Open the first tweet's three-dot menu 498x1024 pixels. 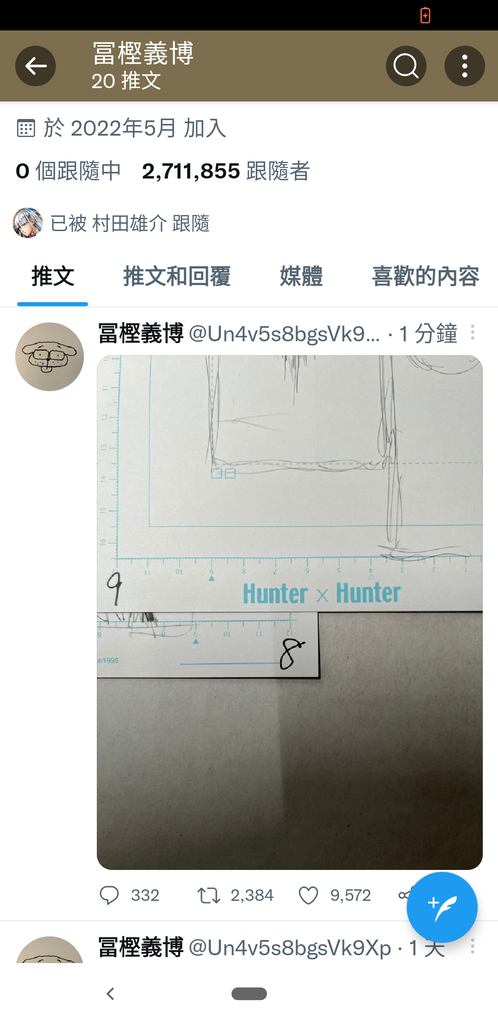coord(473,333)
